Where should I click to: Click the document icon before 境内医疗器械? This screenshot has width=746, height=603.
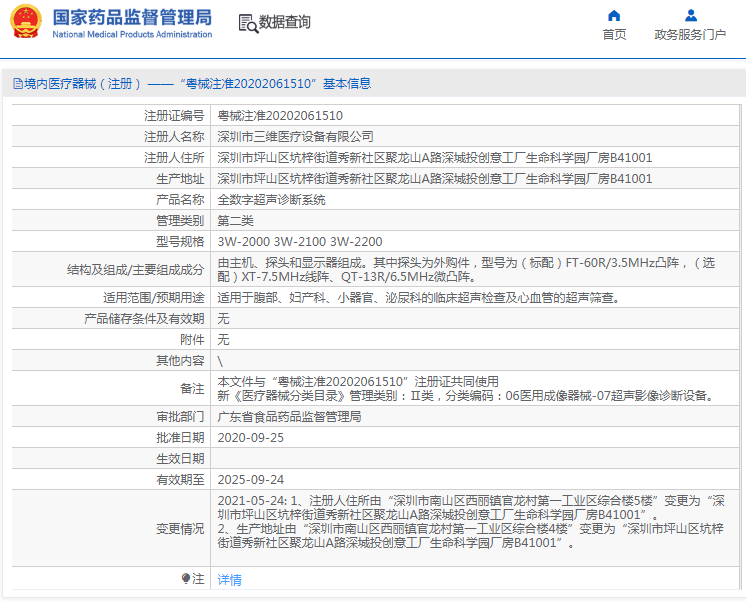(x=18, y=84)
